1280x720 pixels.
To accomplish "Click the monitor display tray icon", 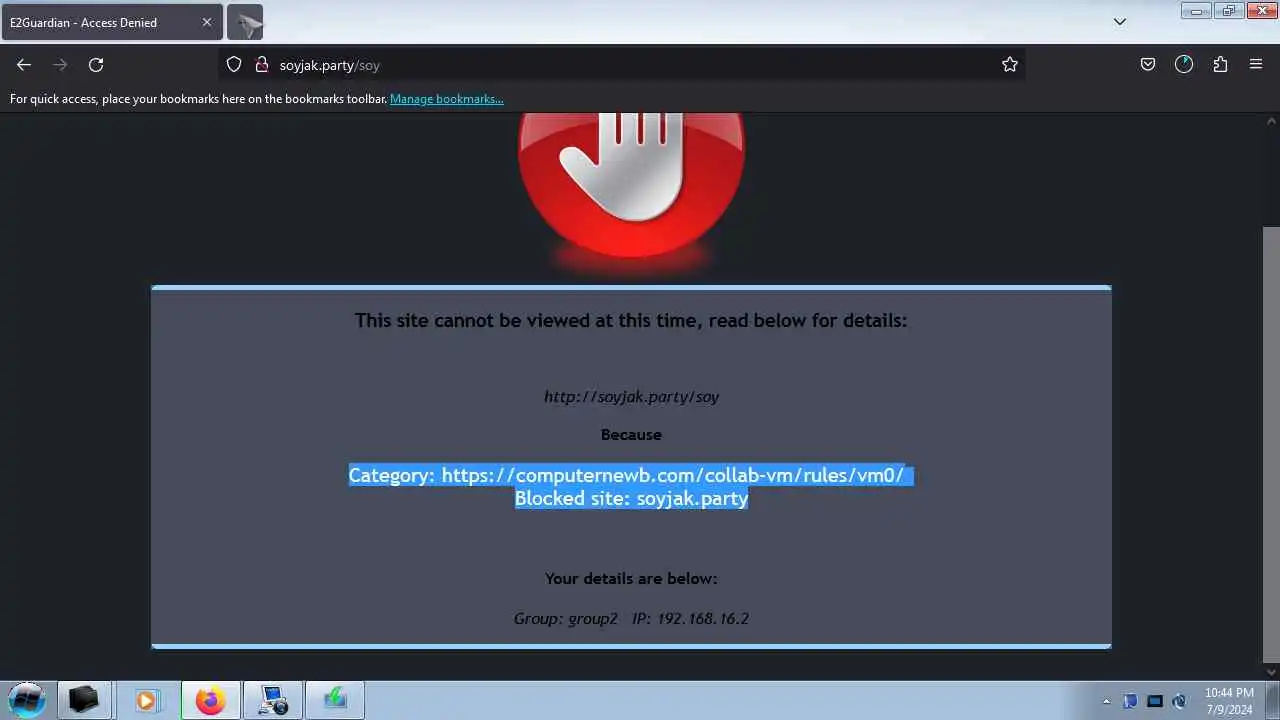I will (1155, 701).
